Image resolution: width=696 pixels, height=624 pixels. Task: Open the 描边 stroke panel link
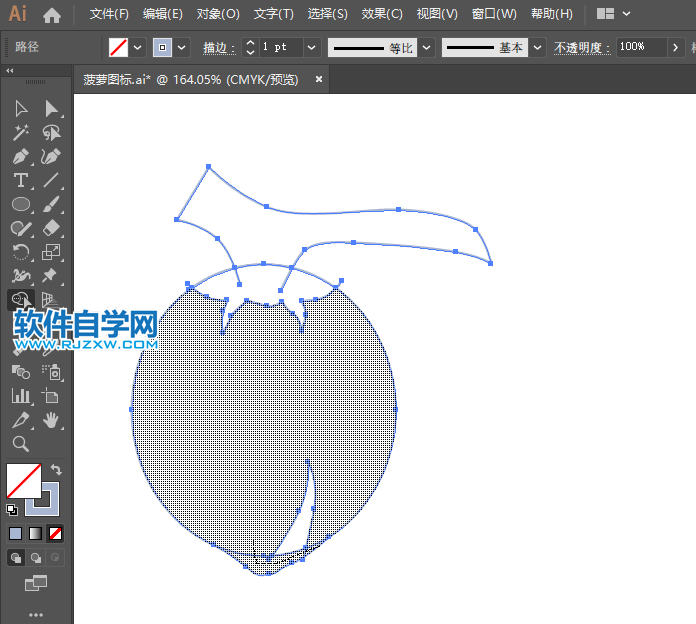click(x=219, y=47)
